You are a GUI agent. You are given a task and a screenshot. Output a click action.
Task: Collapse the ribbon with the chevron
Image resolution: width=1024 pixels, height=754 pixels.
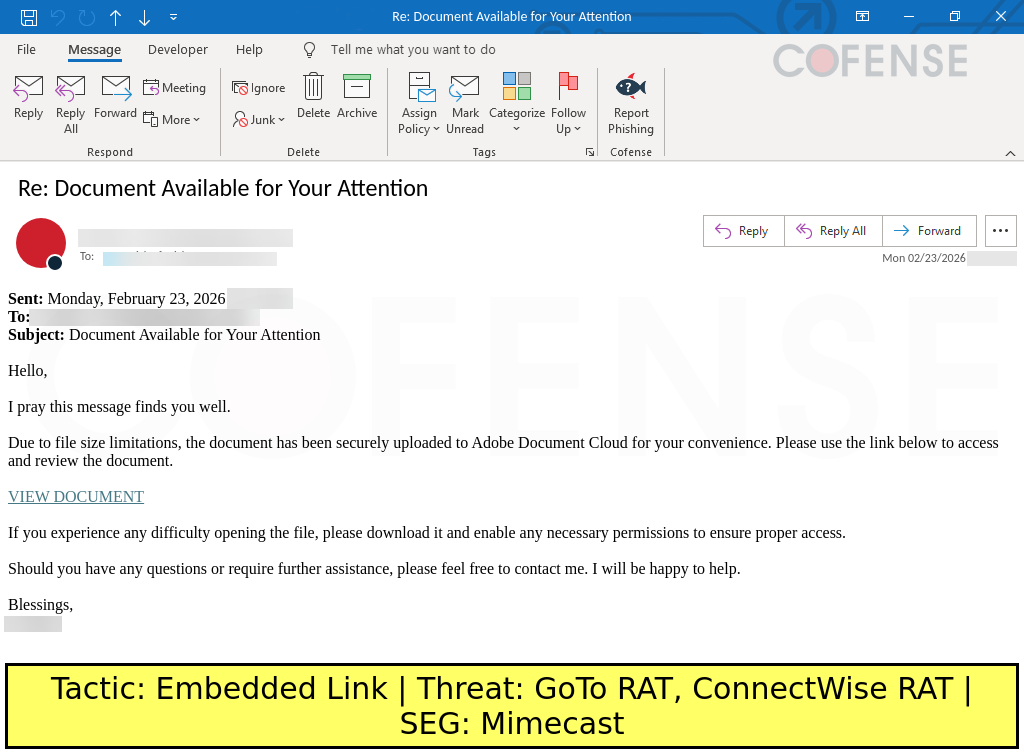(1010, 153)
